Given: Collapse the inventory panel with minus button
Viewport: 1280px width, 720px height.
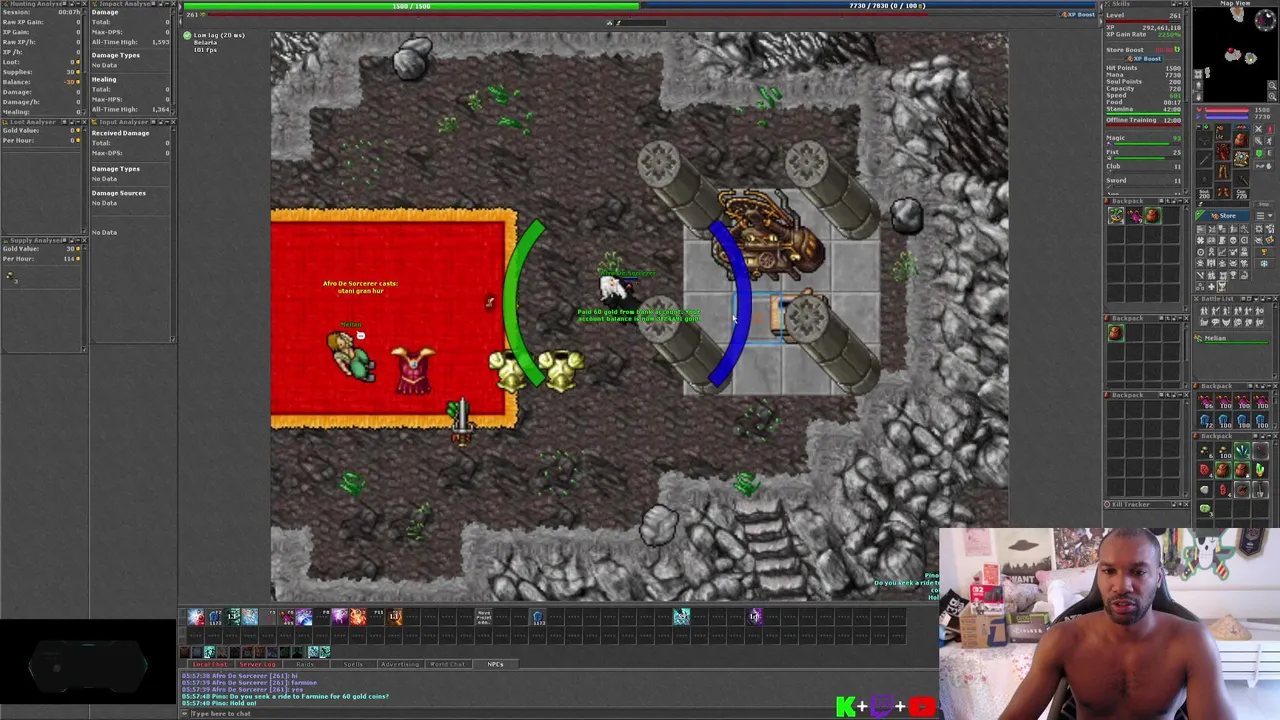Looking at the screenshot, I should coord(1199,127).
